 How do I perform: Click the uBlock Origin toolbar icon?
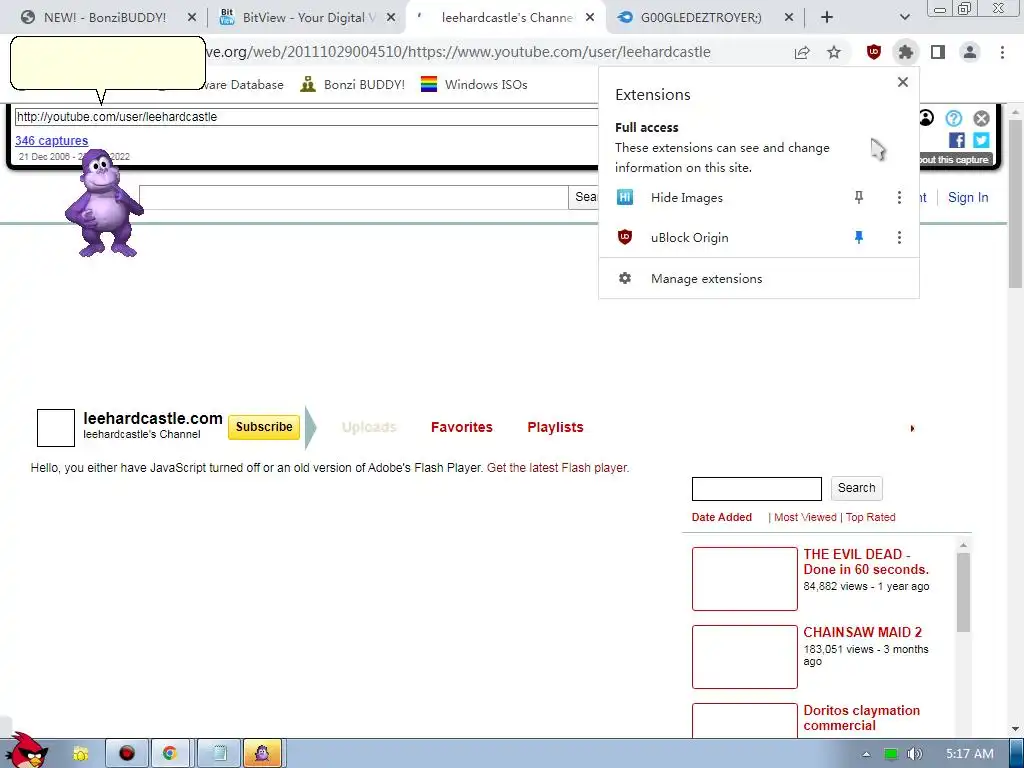[873, 52]
